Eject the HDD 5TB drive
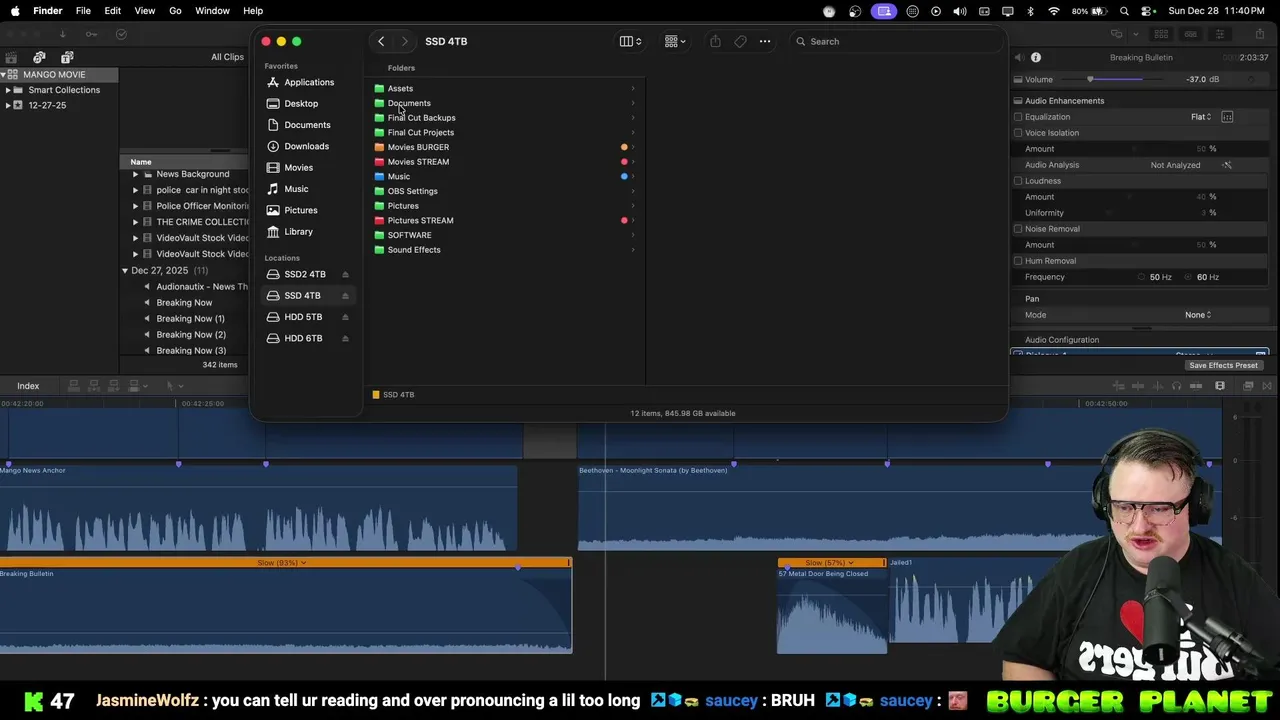 345,317
